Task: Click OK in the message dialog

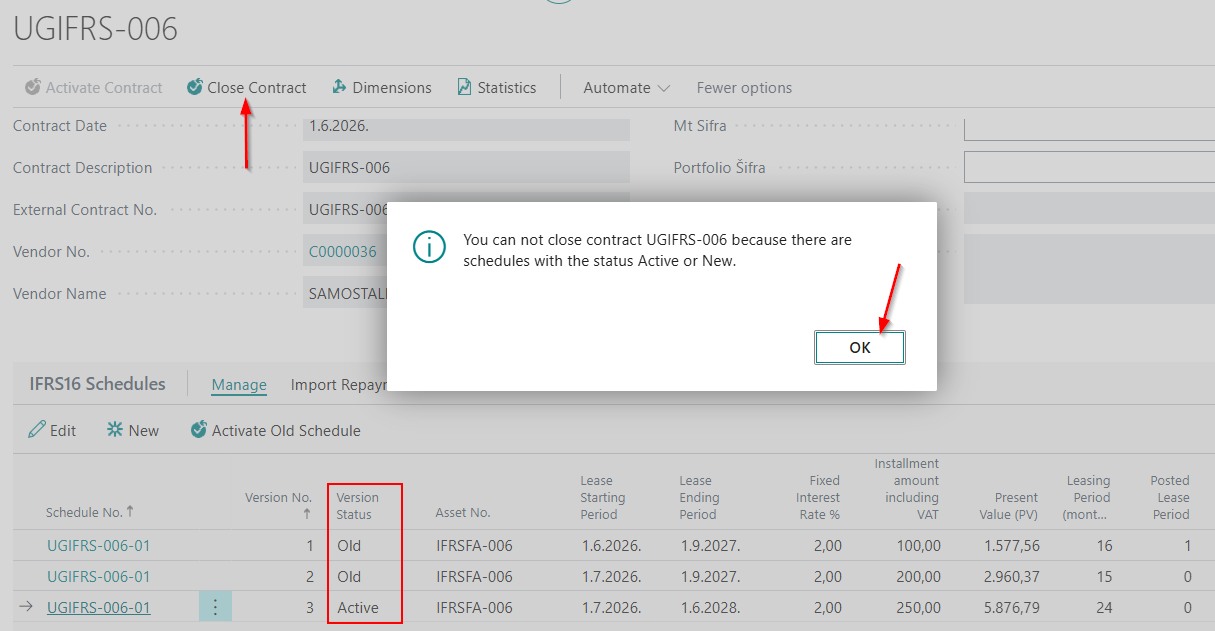Action: coord(860,347)
